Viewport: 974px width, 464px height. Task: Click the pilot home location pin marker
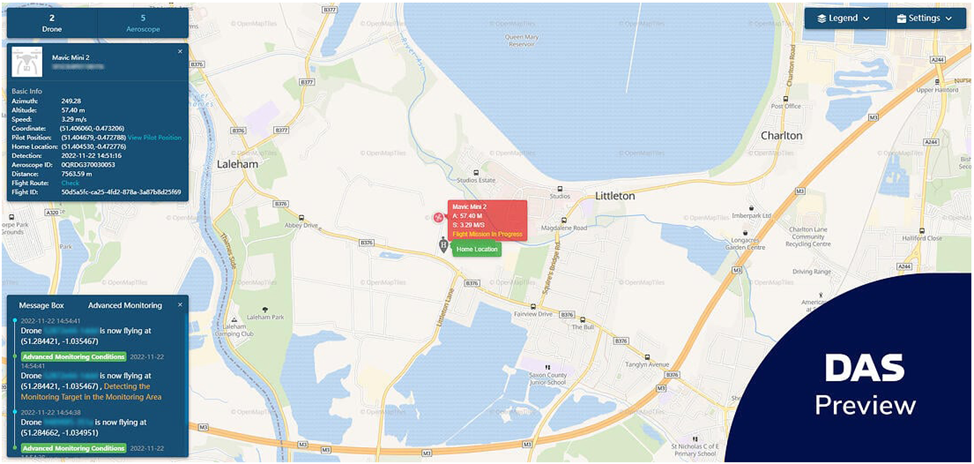coord(443,245)
